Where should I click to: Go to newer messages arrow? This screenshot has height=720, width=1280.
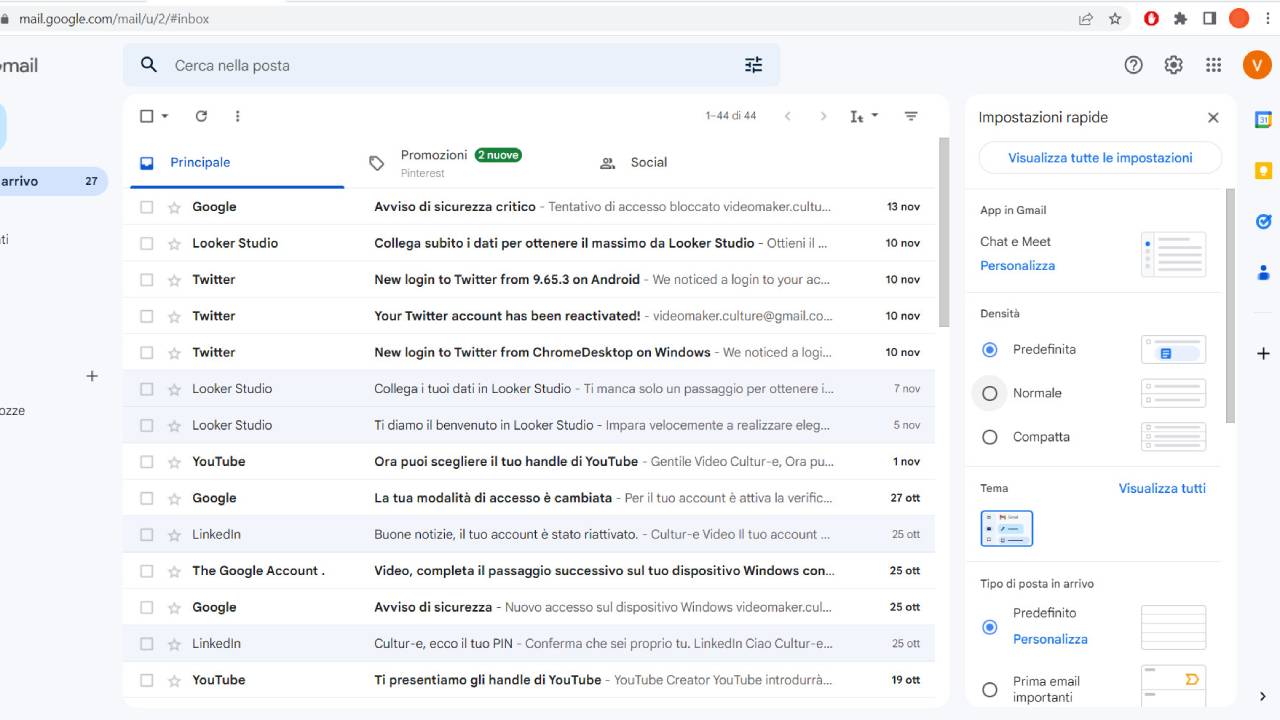788,116
